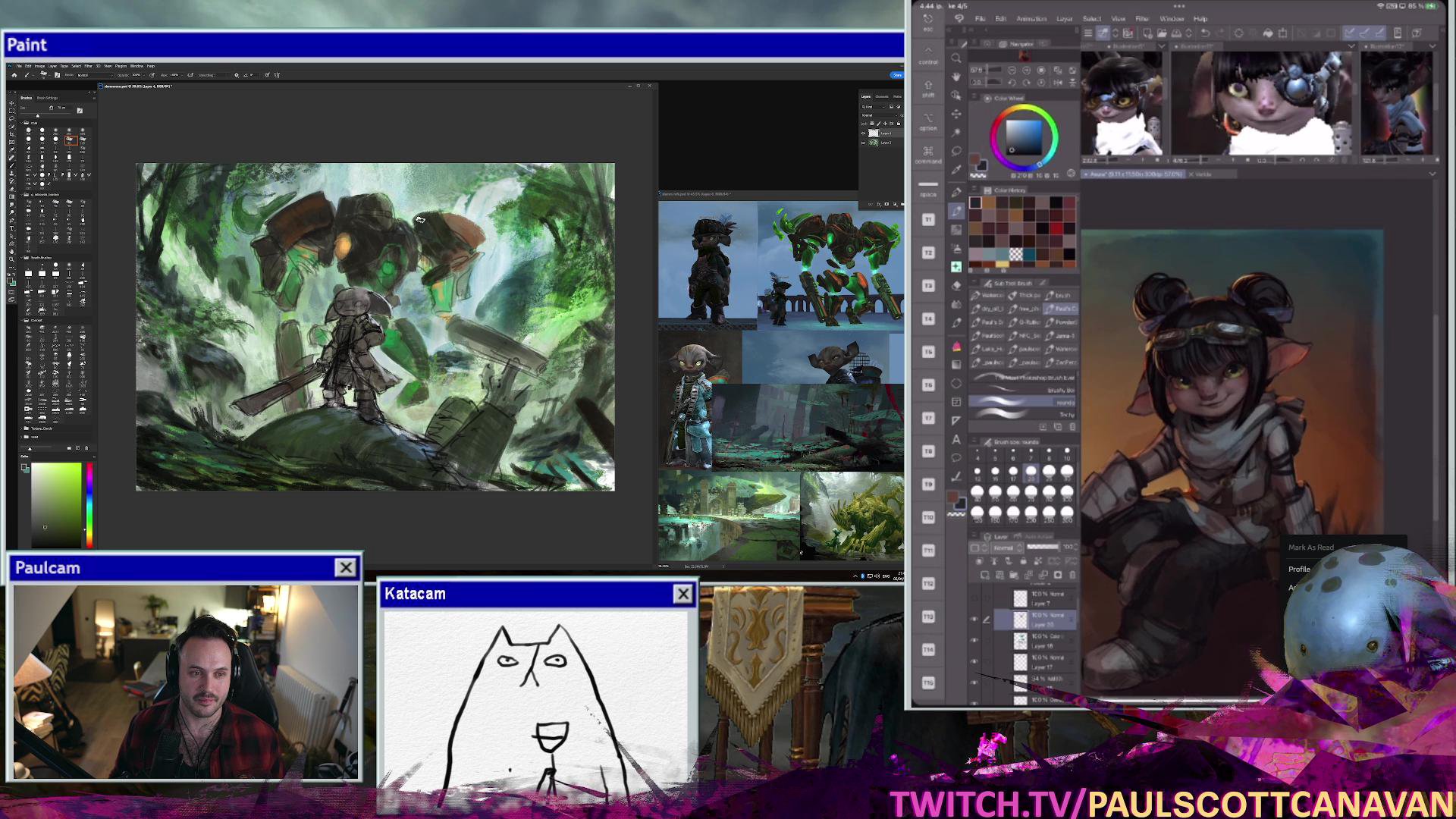The image size is (1456, 819).
Task: Hide Layer 17 in Clip Studio
Action: coord(974,661)
